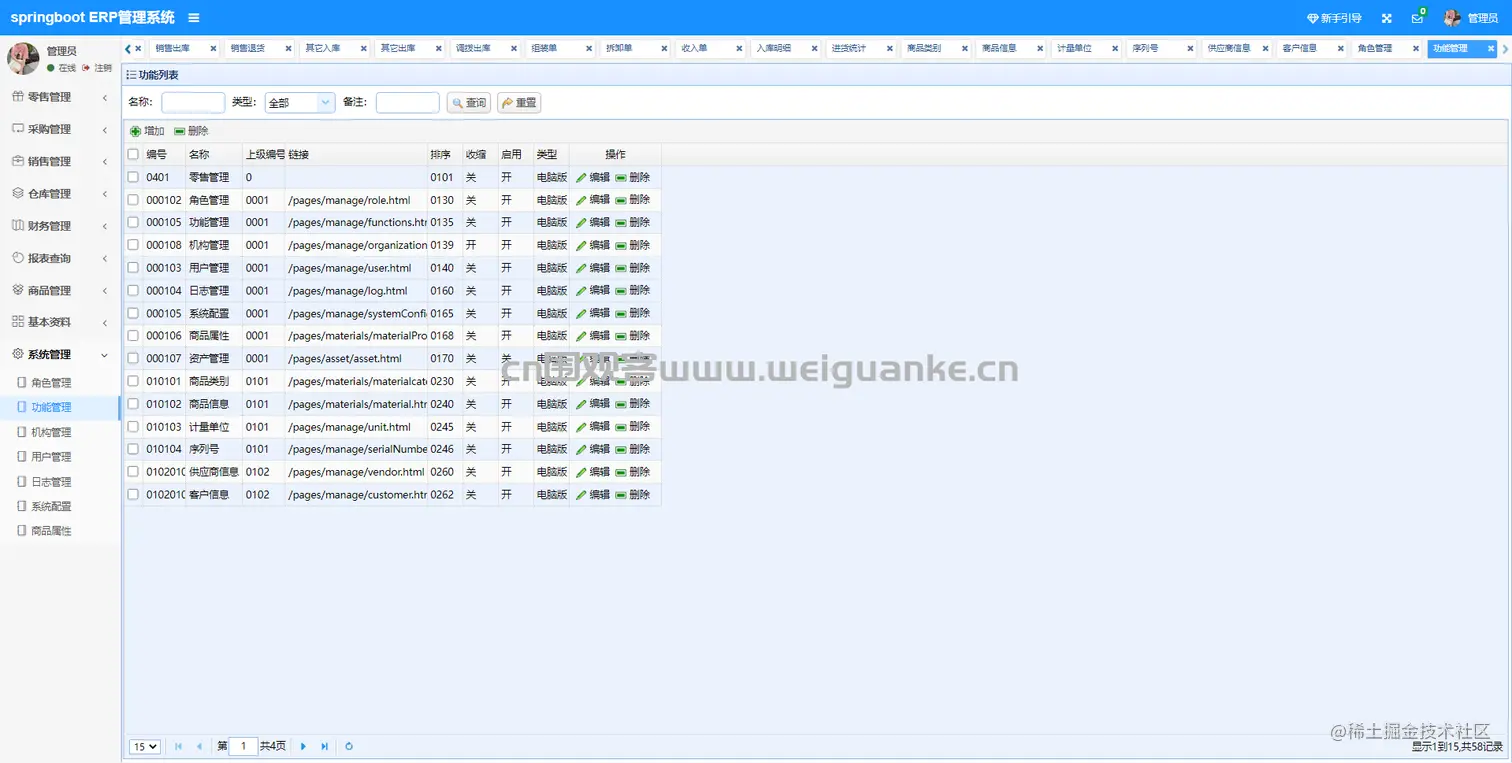This screenshot has height=763, width=1512.
Task: Select the 日志管理 row checkbox
Action: tap(133, 291)
